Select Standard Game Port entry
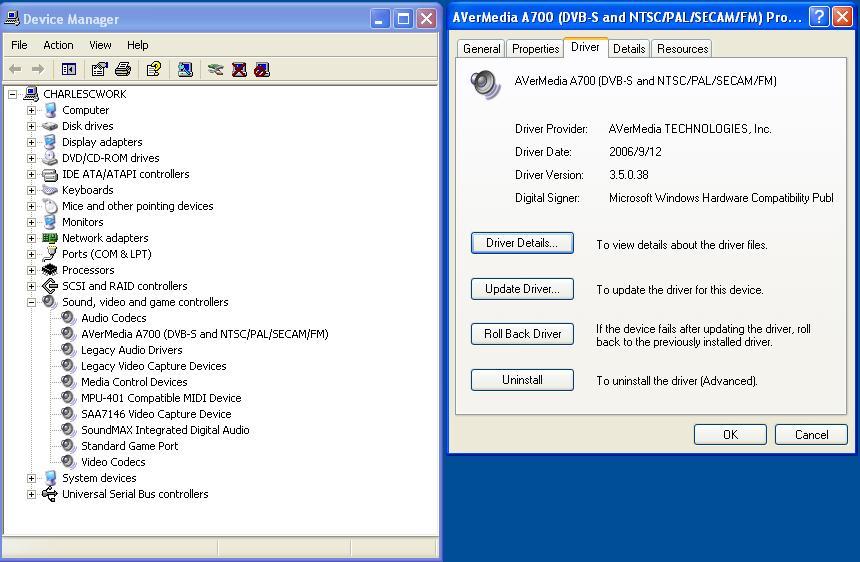The width and height of the screenshot is (860, 562). pyautogui.click(x=129, y=446)
